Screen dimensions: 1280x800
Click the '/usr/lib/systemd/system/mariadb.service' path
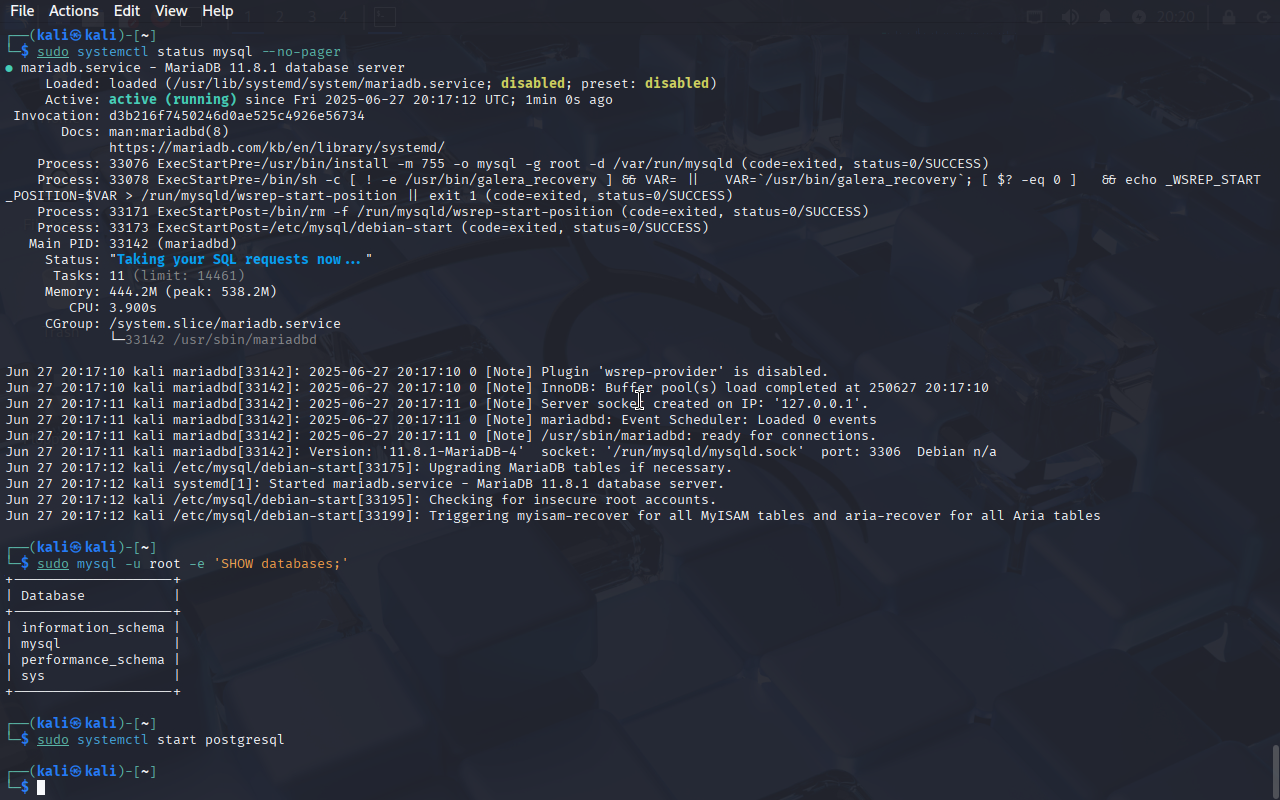pyautogui.click(x=329, y=84)
